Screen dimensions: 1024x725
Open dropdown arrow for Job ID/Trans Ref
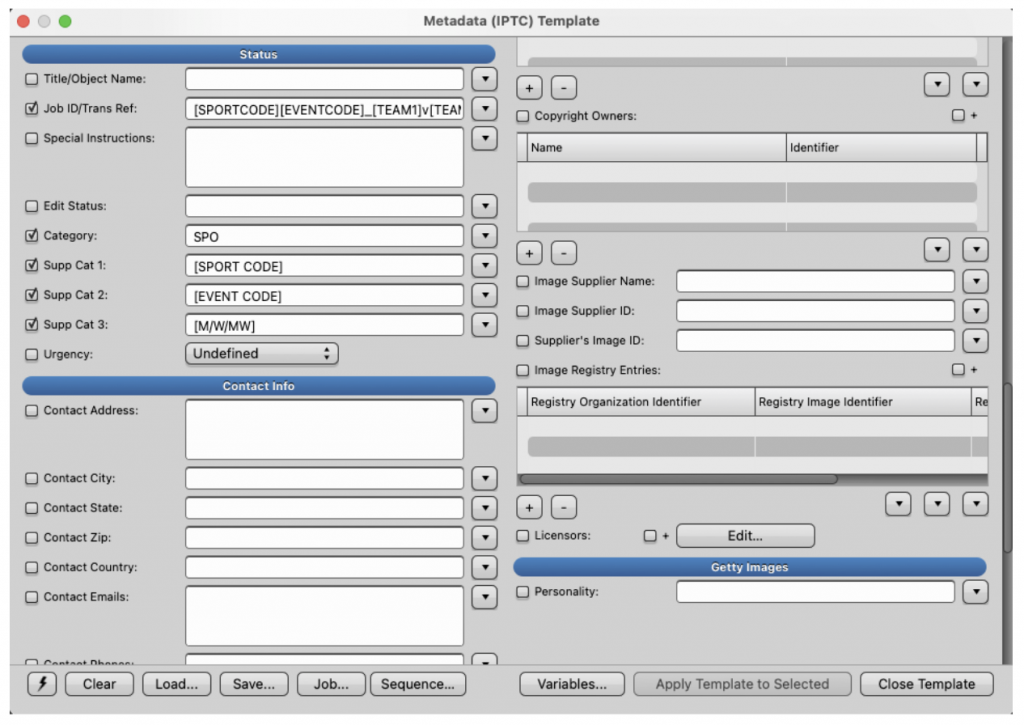pos(485,108)
